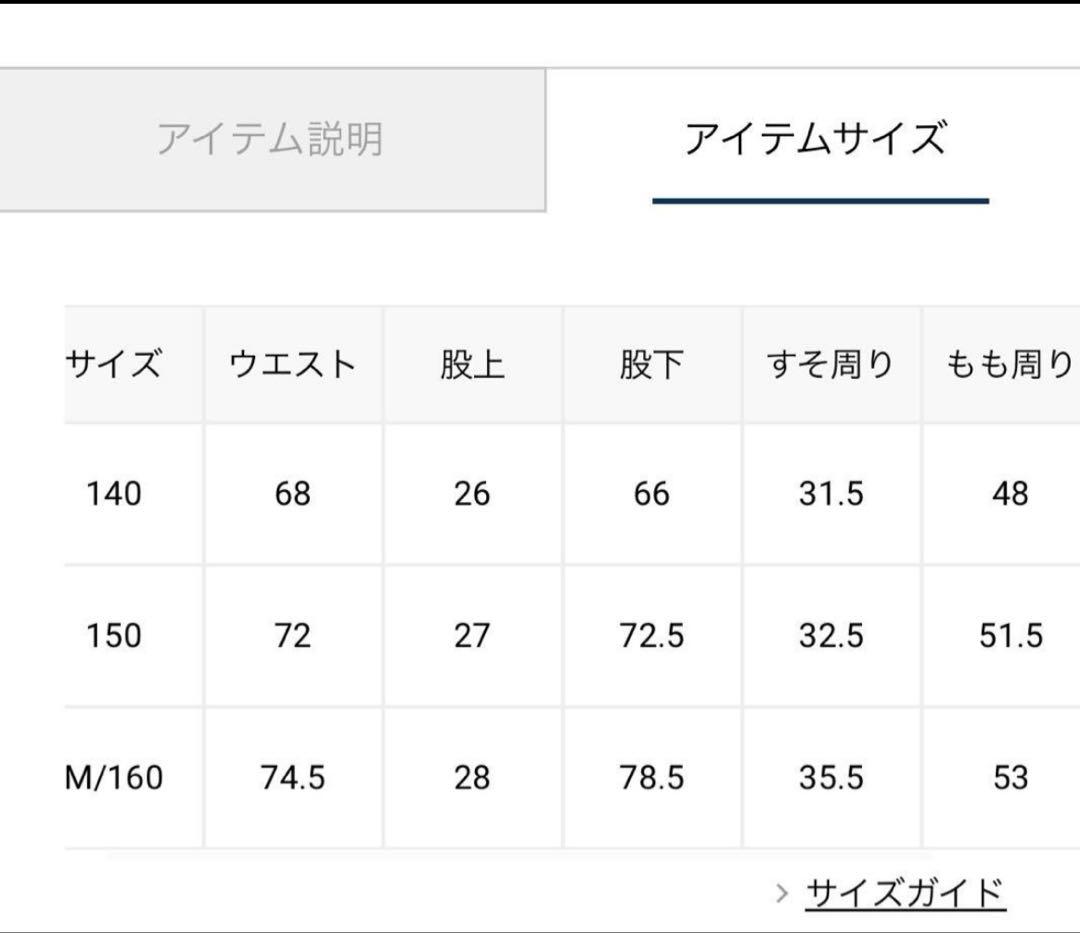Click the 股下 value 72.5 cell
The image size is (1080, 933).
(x=652, y=636)
